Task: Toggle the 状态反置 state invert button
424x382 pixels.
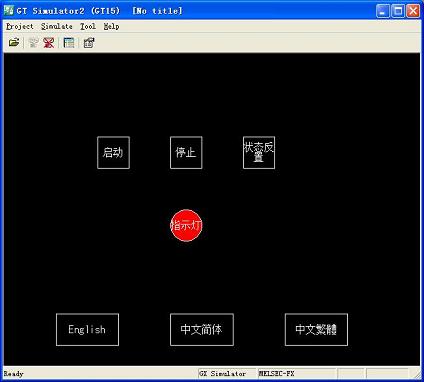Action: pyautogui.click(x=259, y=153)
